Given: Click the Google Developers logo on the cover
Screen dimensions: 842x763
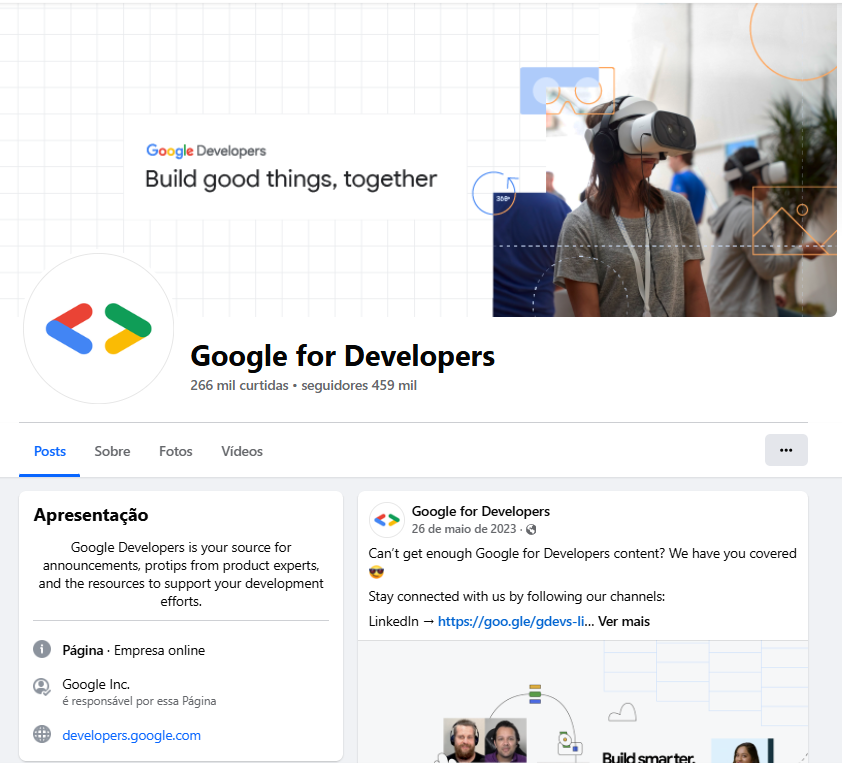Looking at the screenshot, I should coord(206,151).
